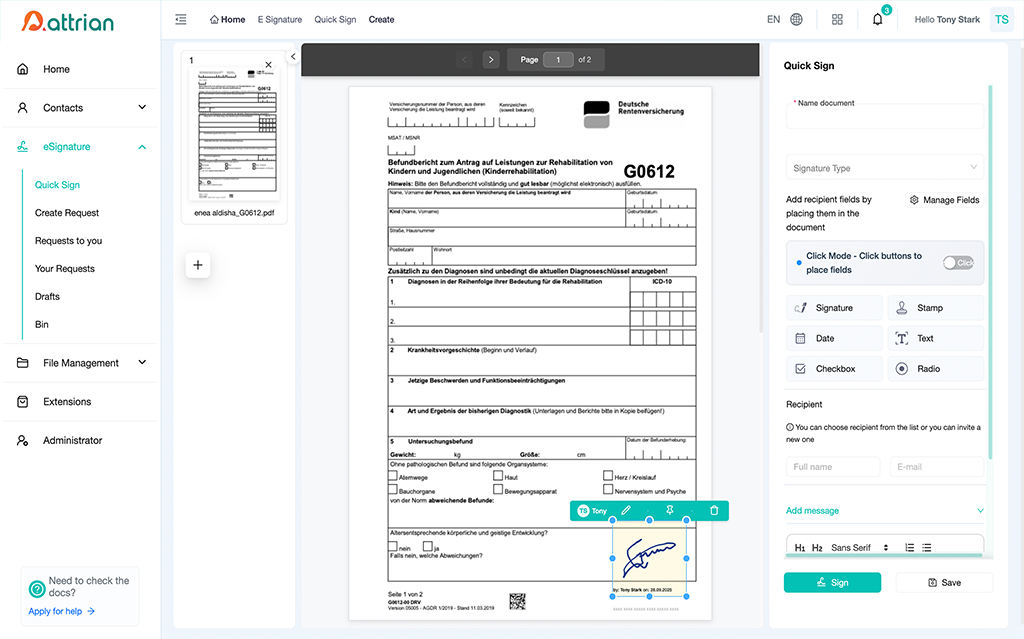Click the language globe icon
The width and height of the screenshot is (1024, 639).
click(797, 20)
